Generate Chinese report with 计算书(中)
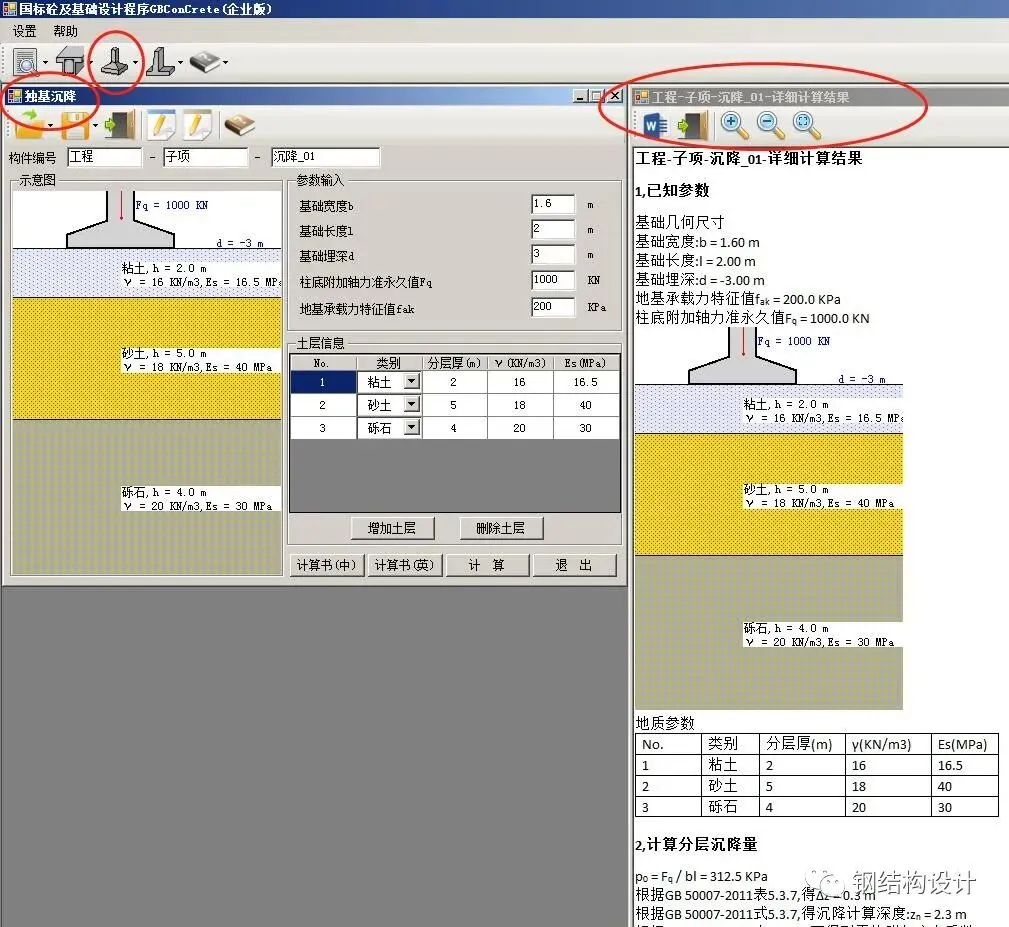This screenshot has width=1009, height=927. click(x=326, y=565)
